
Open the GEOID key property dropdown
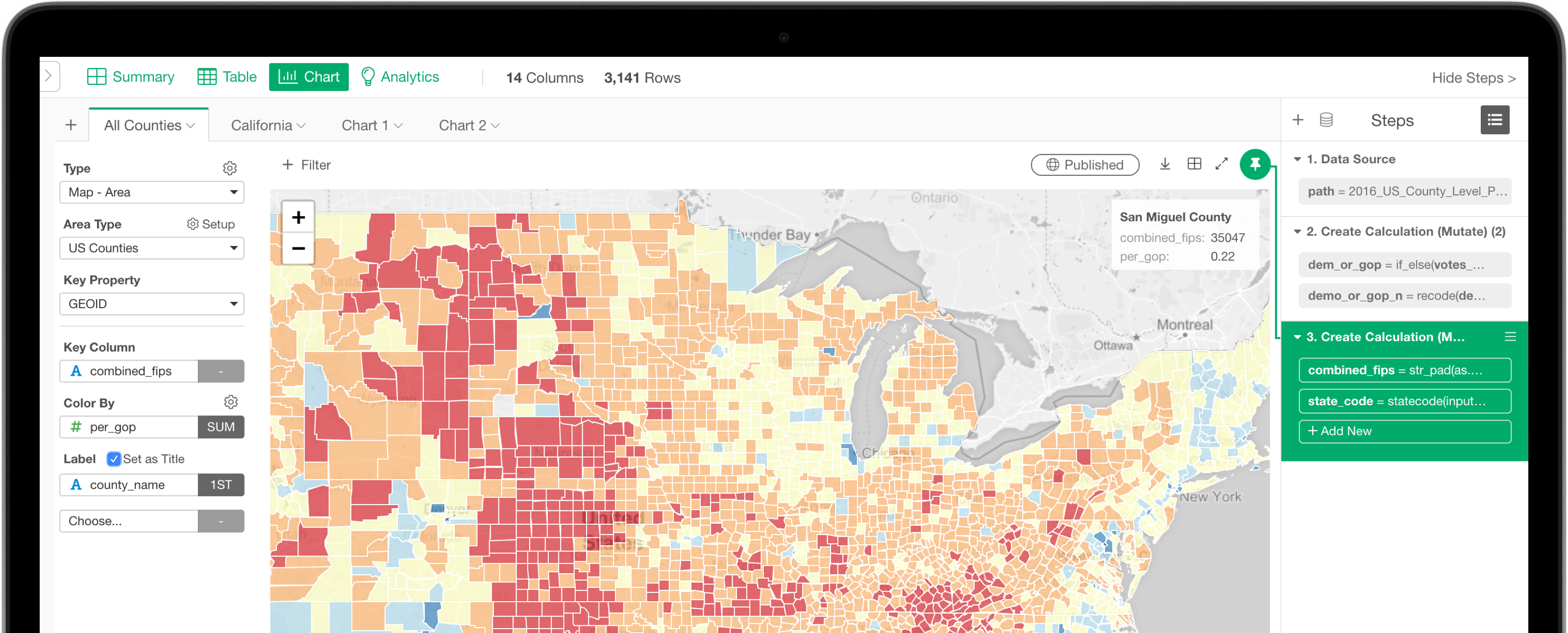[151, 304]
